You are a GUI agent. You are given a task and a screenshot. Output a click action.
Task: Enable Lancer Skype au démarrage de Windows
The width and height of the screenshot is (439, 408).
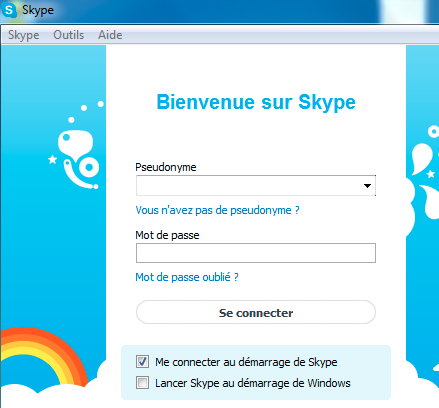(x=142, y=383)
